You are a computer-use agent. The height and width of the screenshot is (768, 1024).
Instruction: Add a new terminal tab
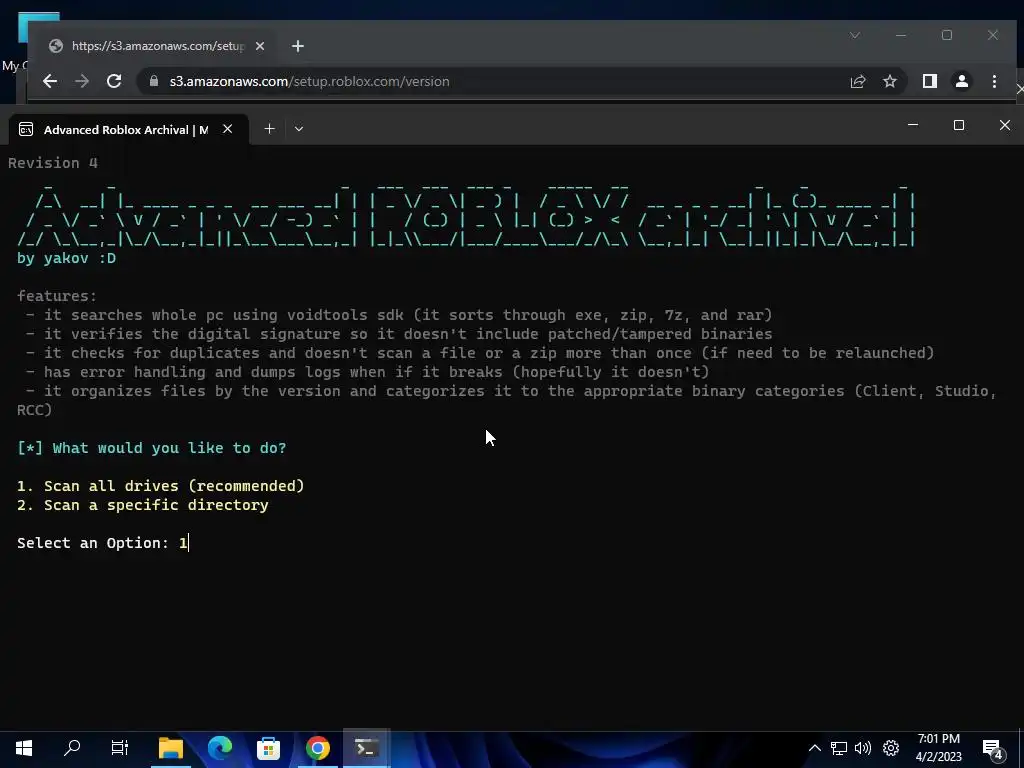coord(269,129)
